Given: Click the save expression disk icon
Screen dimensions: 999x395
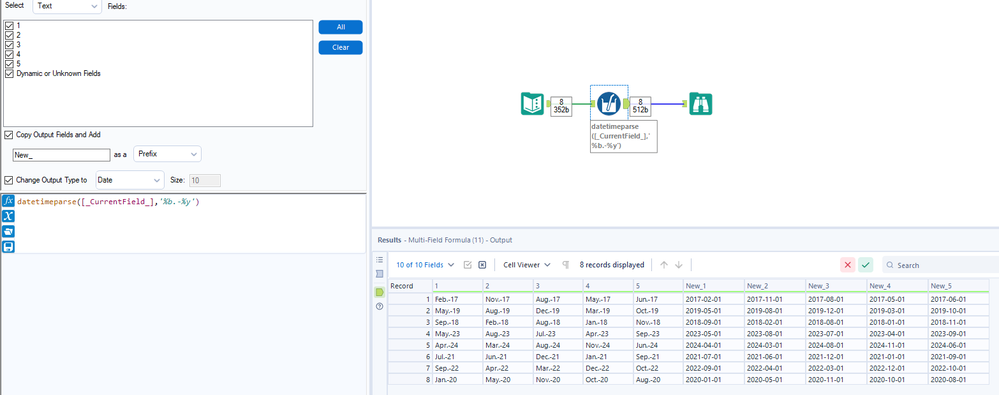Looking at the screenshot, I should pyautogui.click(x=9, y=247).
